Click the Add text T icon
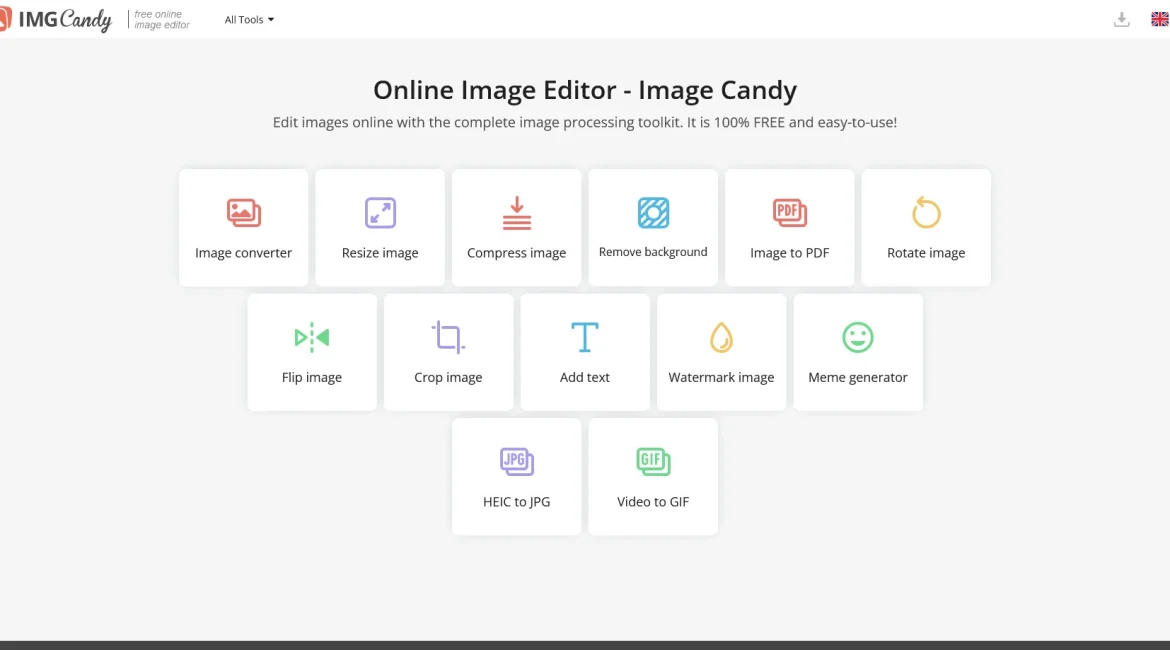This screenshot has width=1170, height=650. [x=585, y=337]
